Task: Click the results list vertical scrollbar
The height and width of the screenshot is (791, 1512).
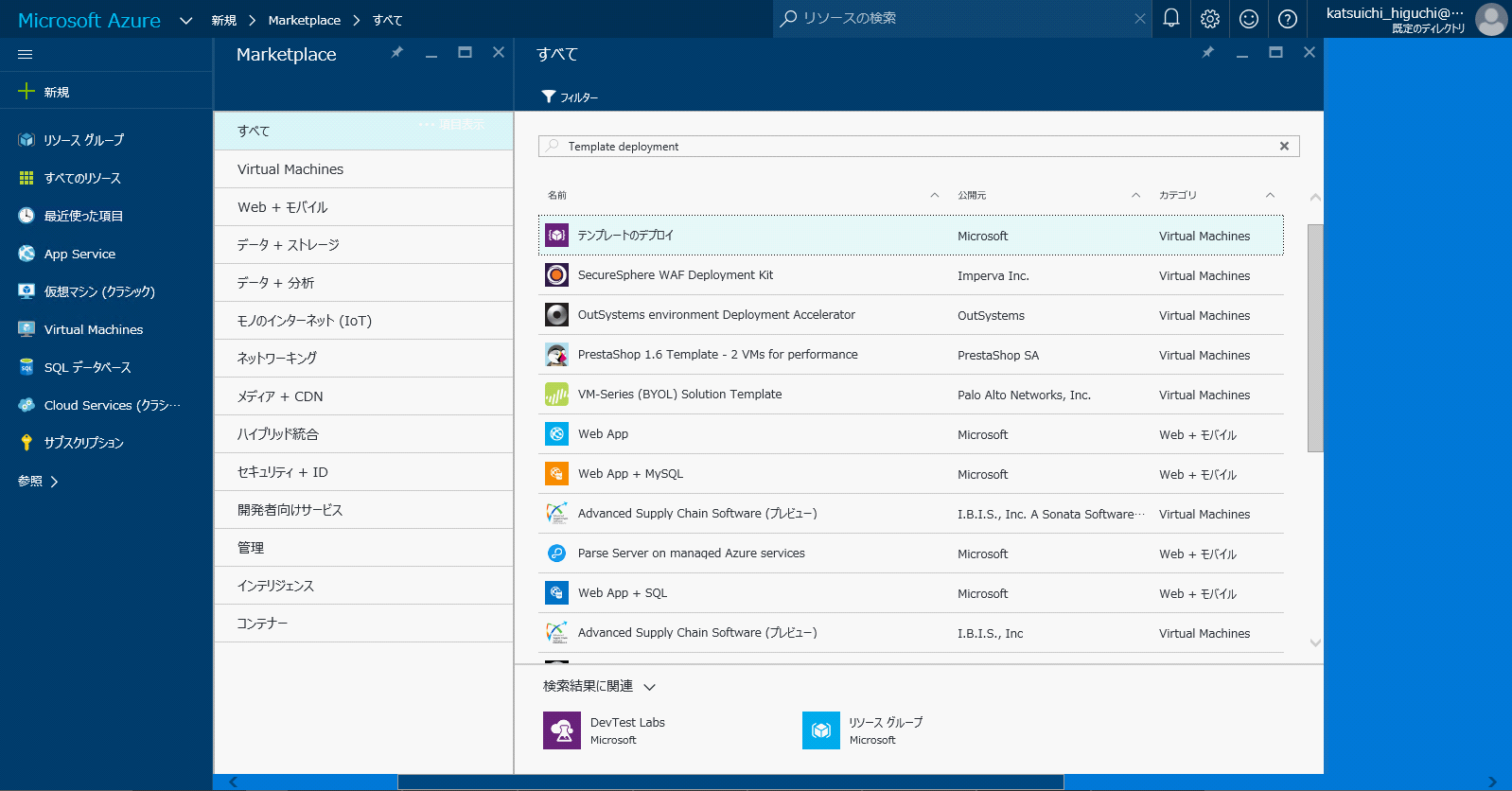Action: (1314, 338)
